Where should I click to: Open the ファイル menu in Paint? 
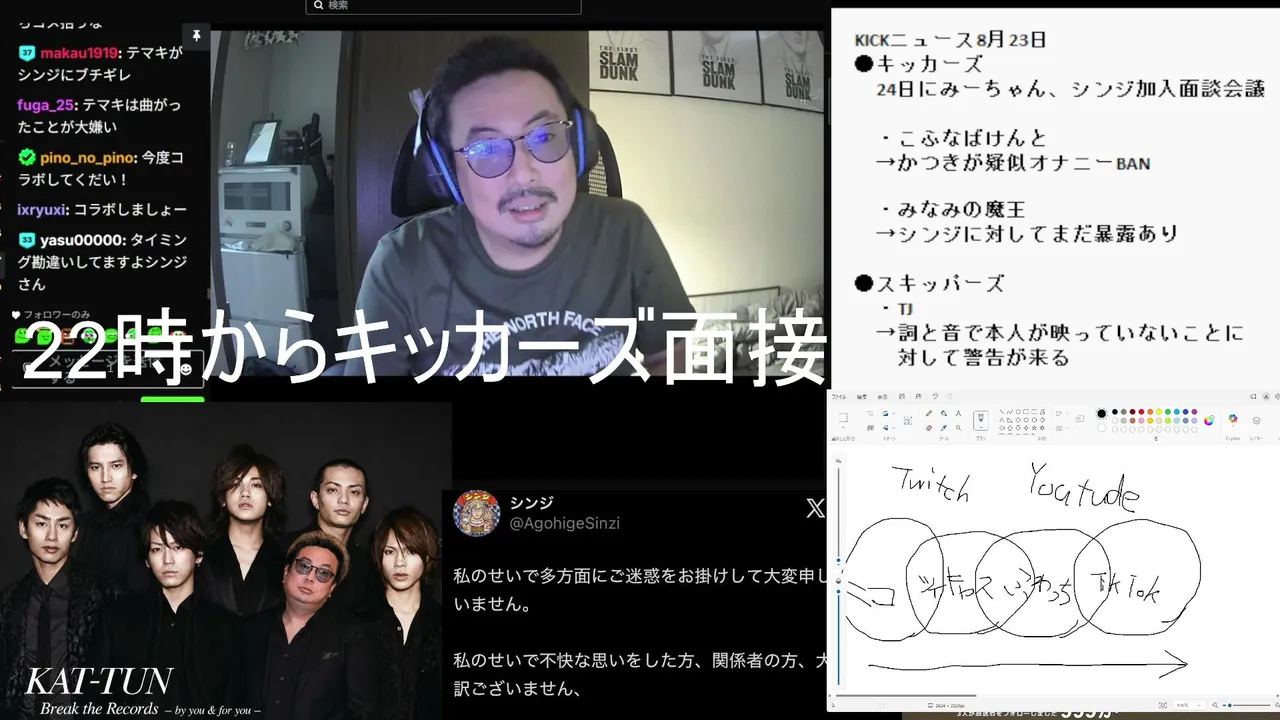click(x=839, y=396)
